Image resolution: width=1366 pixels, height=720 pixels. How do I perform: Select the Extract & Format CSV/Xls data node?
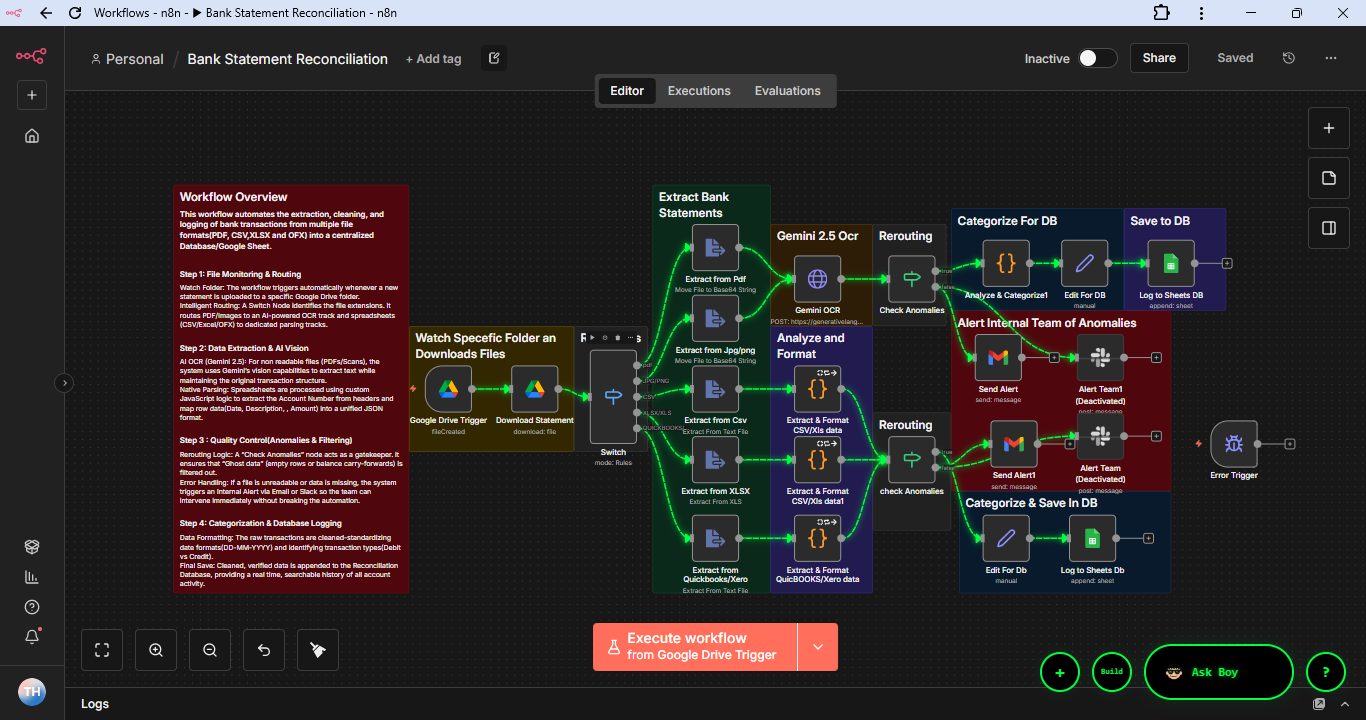[817, 389]
